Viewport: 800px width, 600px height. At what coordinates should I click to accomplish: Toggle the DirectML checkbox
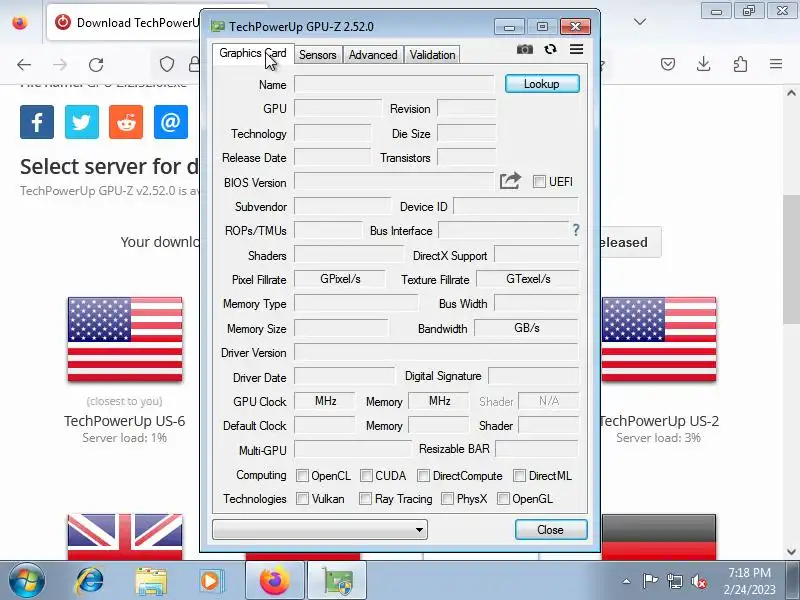(519, 476)
